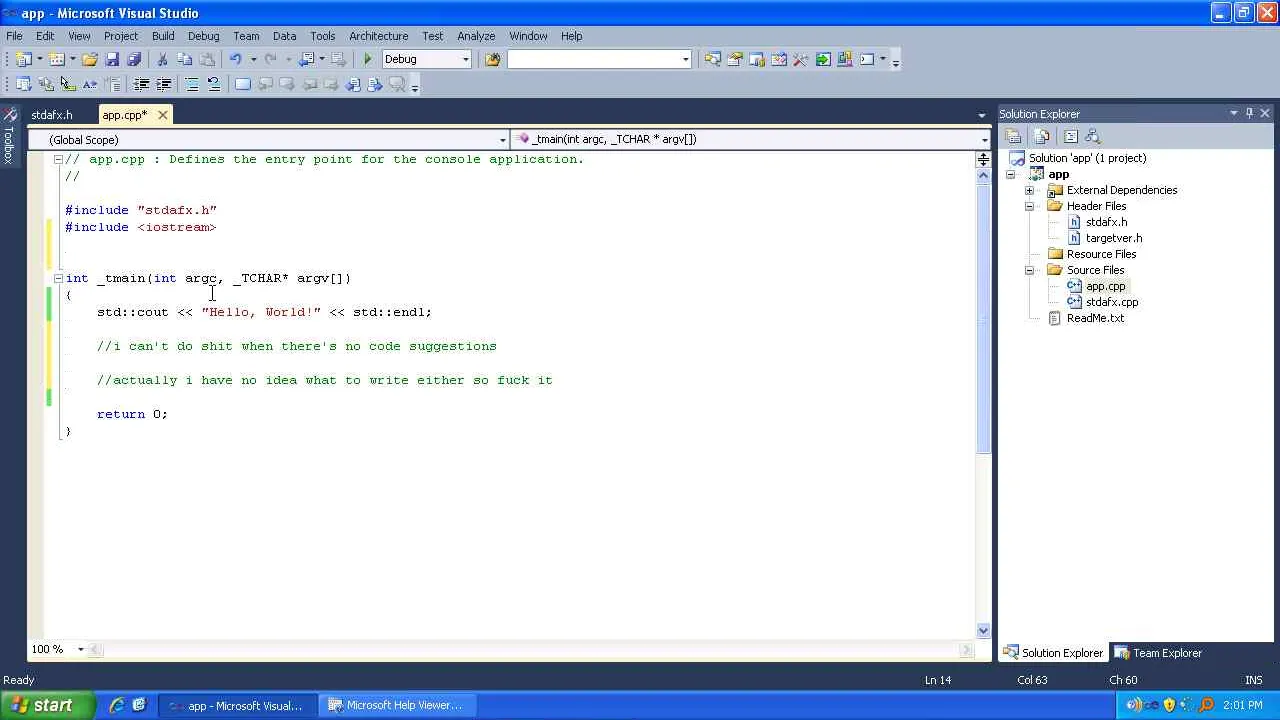Click Show All Files icon in Solution Explorer
Screen dimensions: 1280x720
[1041, 136]
